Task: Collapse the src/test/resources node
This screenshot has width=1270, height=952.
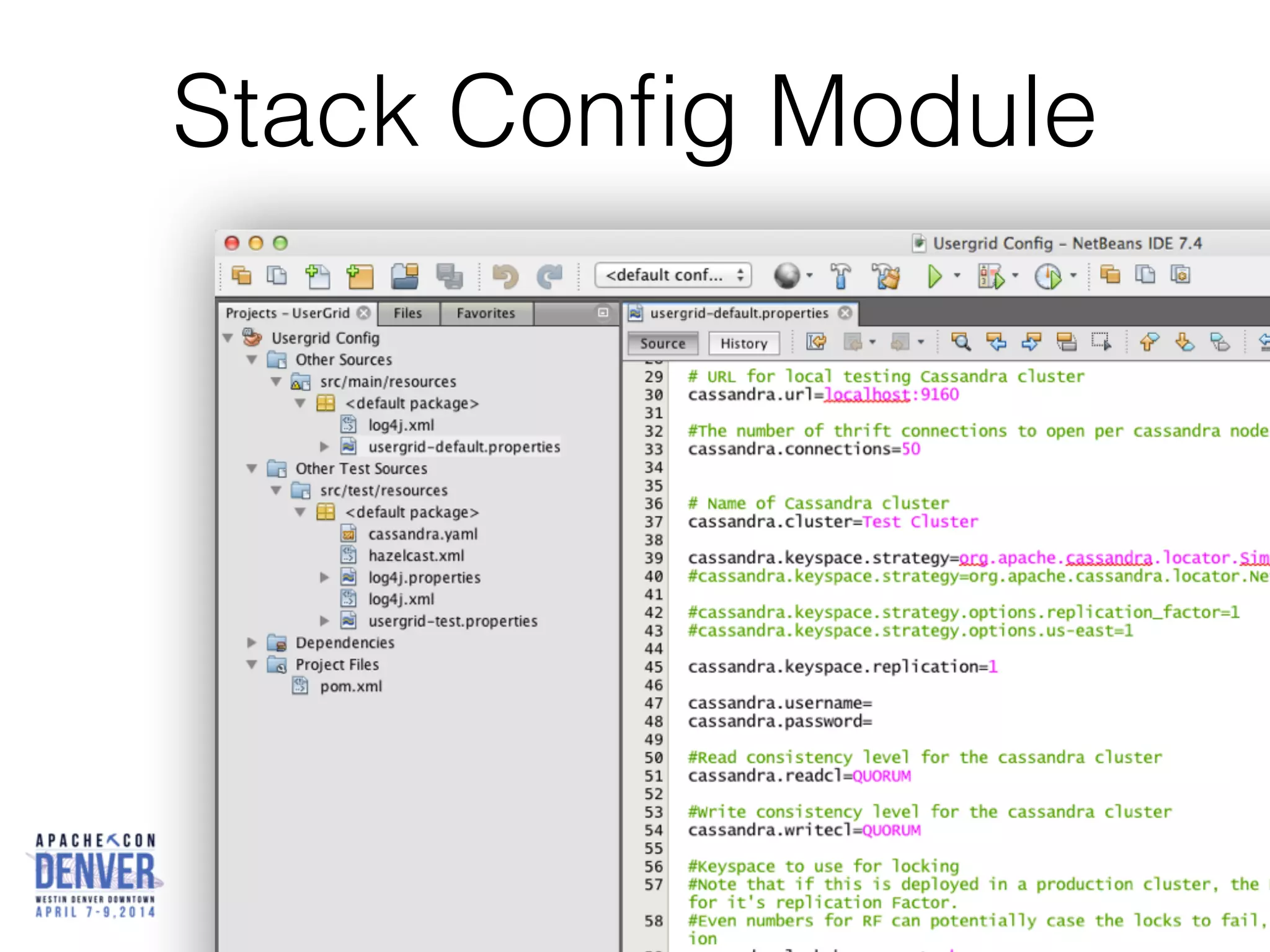Action: (277, 491)
